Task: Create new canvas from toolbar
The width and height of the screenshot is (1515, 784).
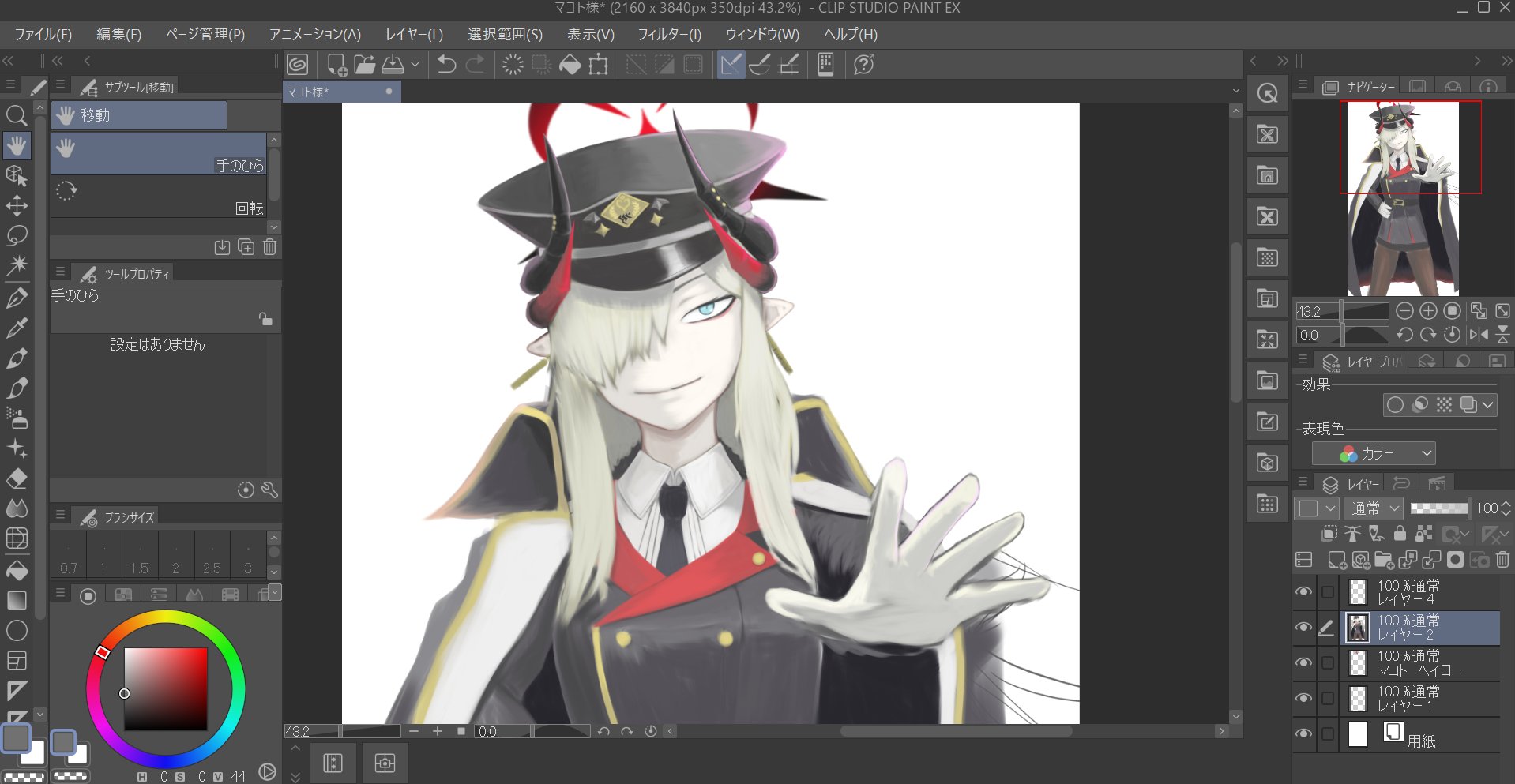Action: coord(336,65)
